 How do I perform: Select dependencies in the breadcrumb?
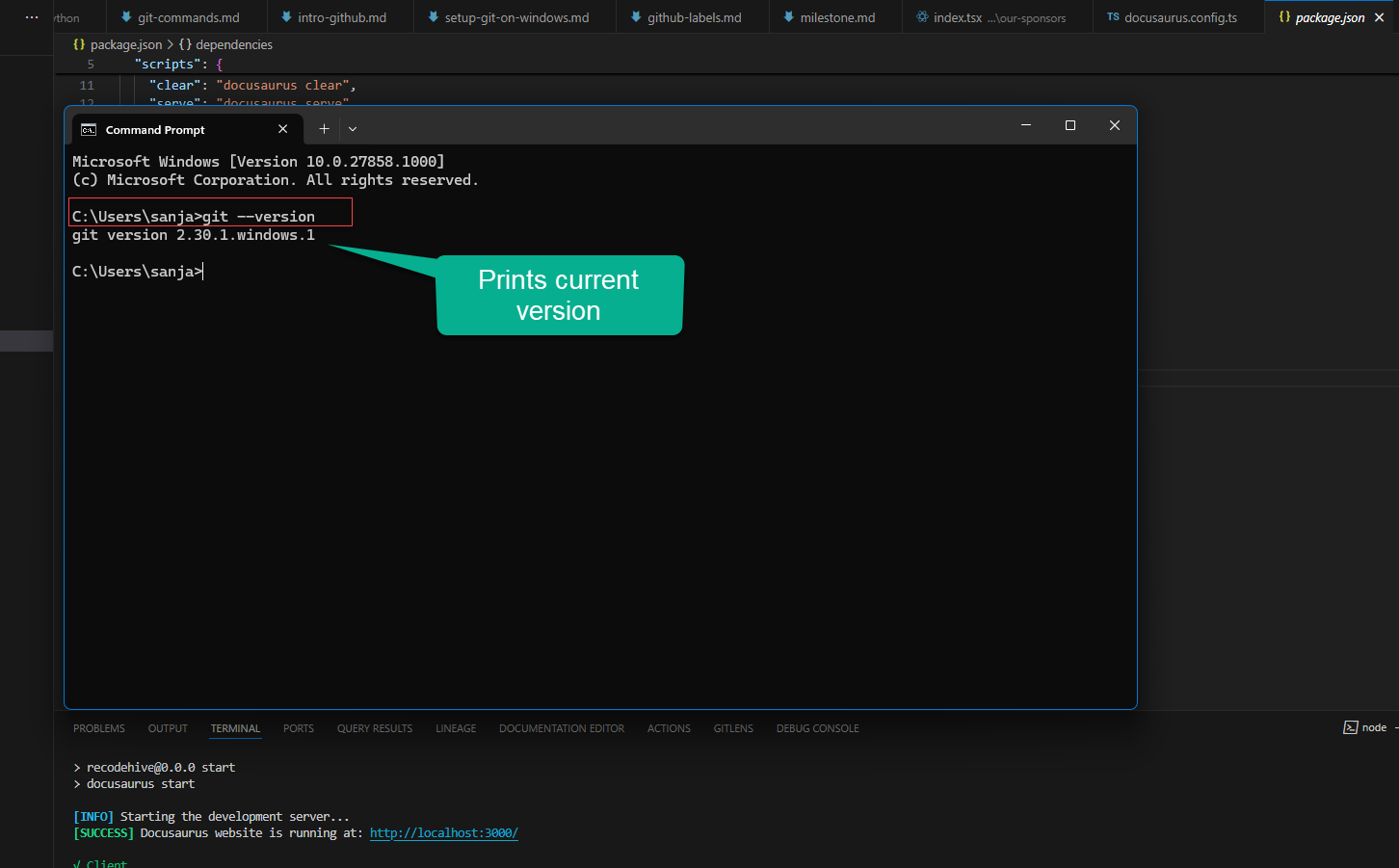pyautogui.click(x=233, y=44)
